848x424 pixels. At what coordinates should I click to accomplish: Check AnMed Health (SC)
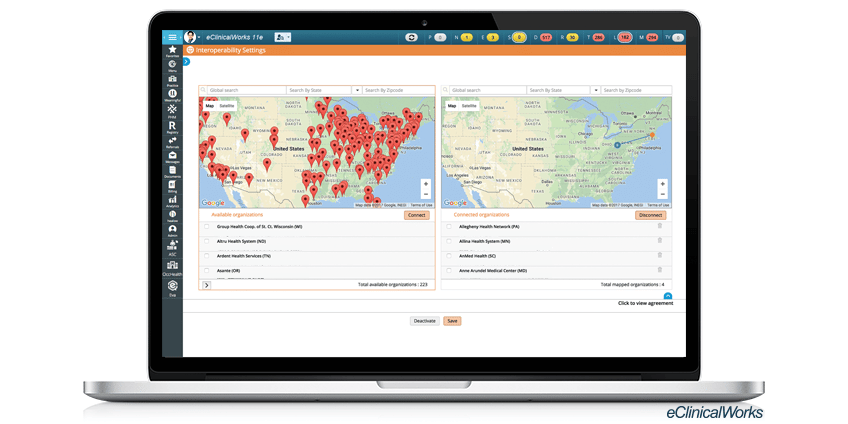[x=448, y=256]
